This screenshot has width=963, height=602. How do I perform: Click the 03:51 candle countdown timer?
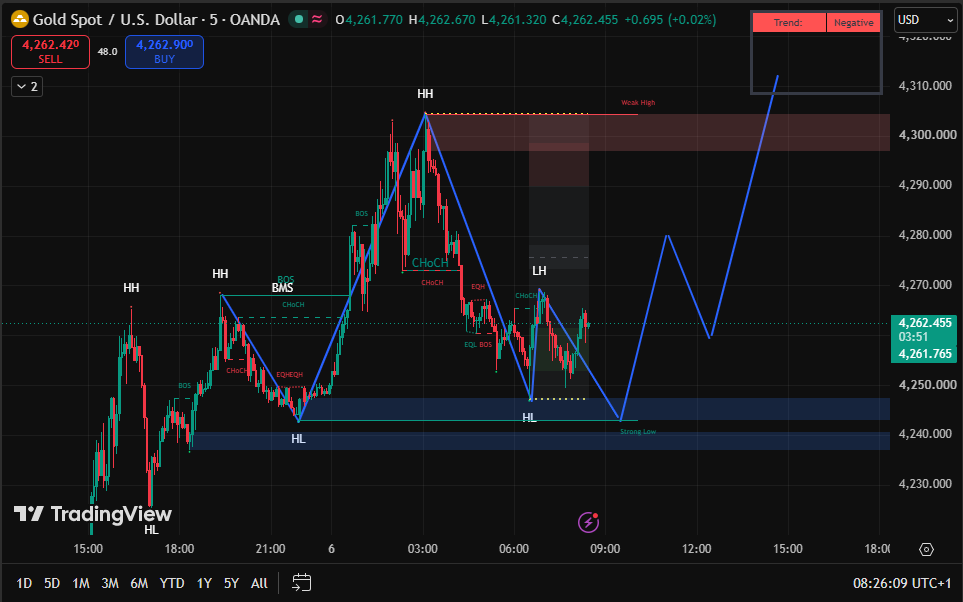click(x=913, y=337)
